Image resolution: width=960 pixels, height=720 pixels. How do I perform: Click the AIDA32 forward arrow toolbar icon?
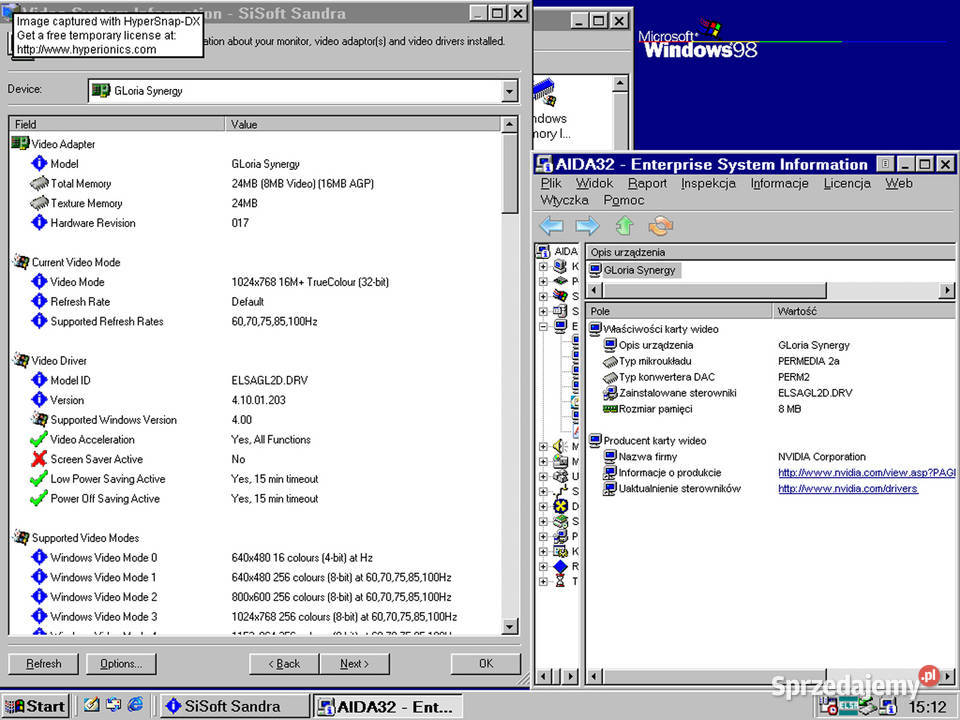tap(587, 226)
